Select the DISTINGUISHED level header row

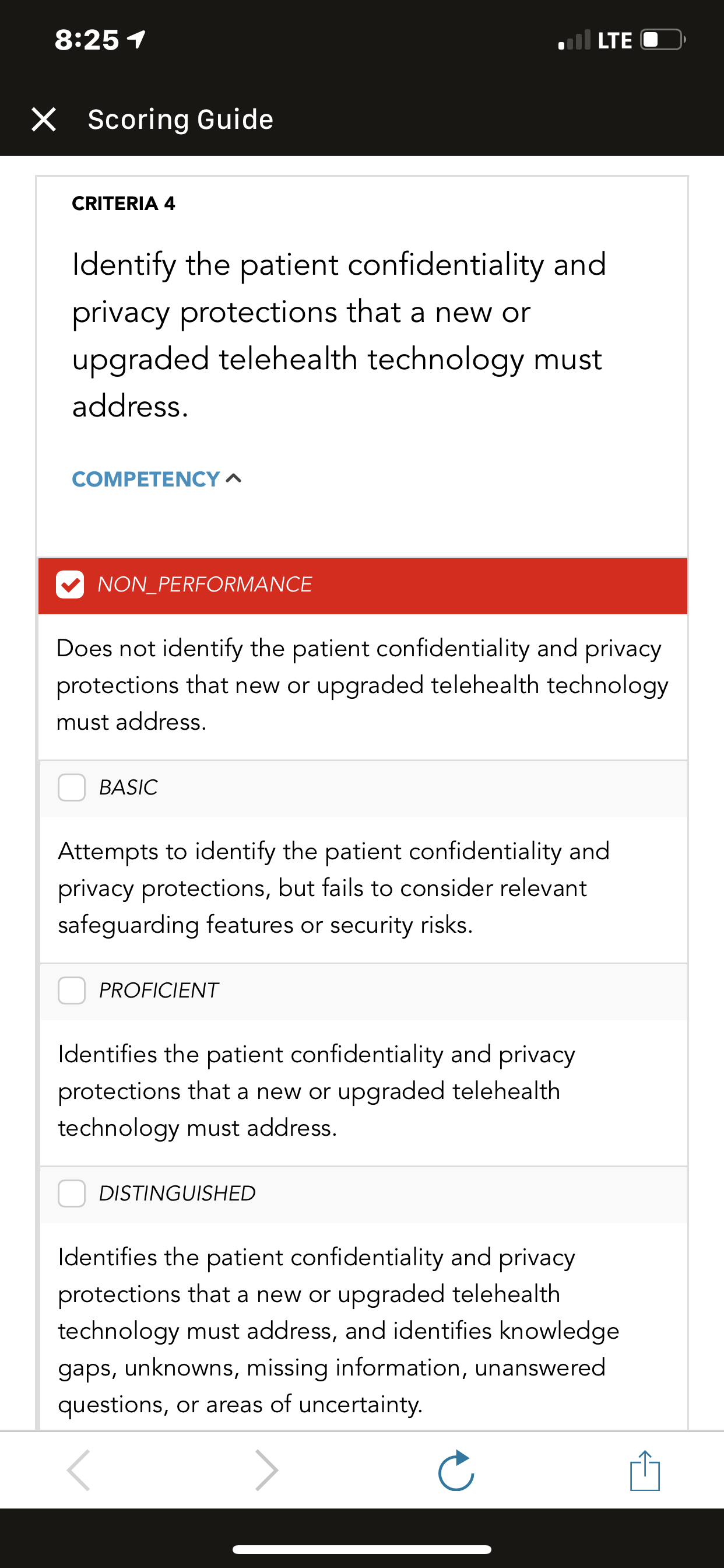click(364, 1194)
